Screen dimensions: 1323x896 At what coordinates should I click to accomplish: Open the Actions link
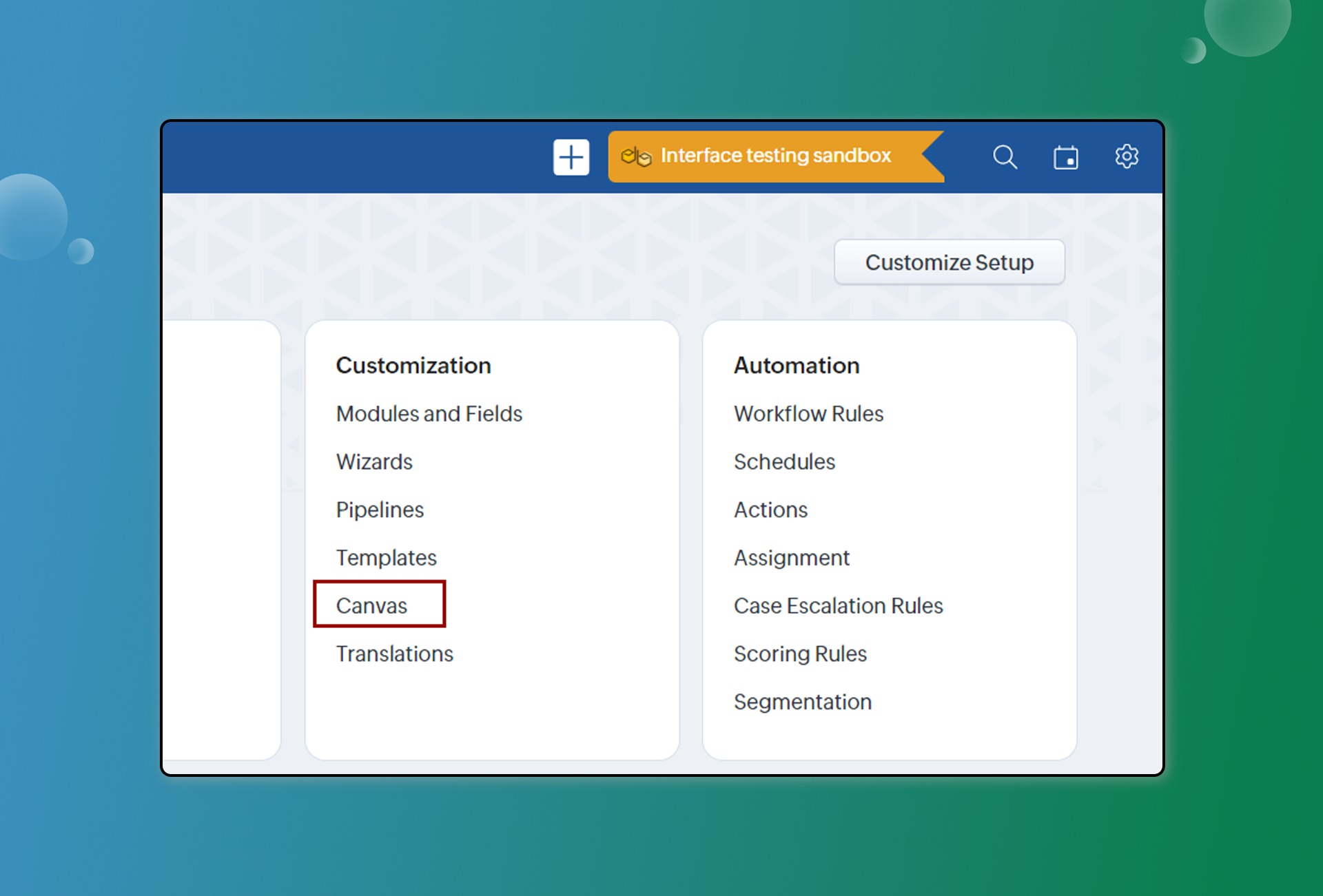click(770, 510)
